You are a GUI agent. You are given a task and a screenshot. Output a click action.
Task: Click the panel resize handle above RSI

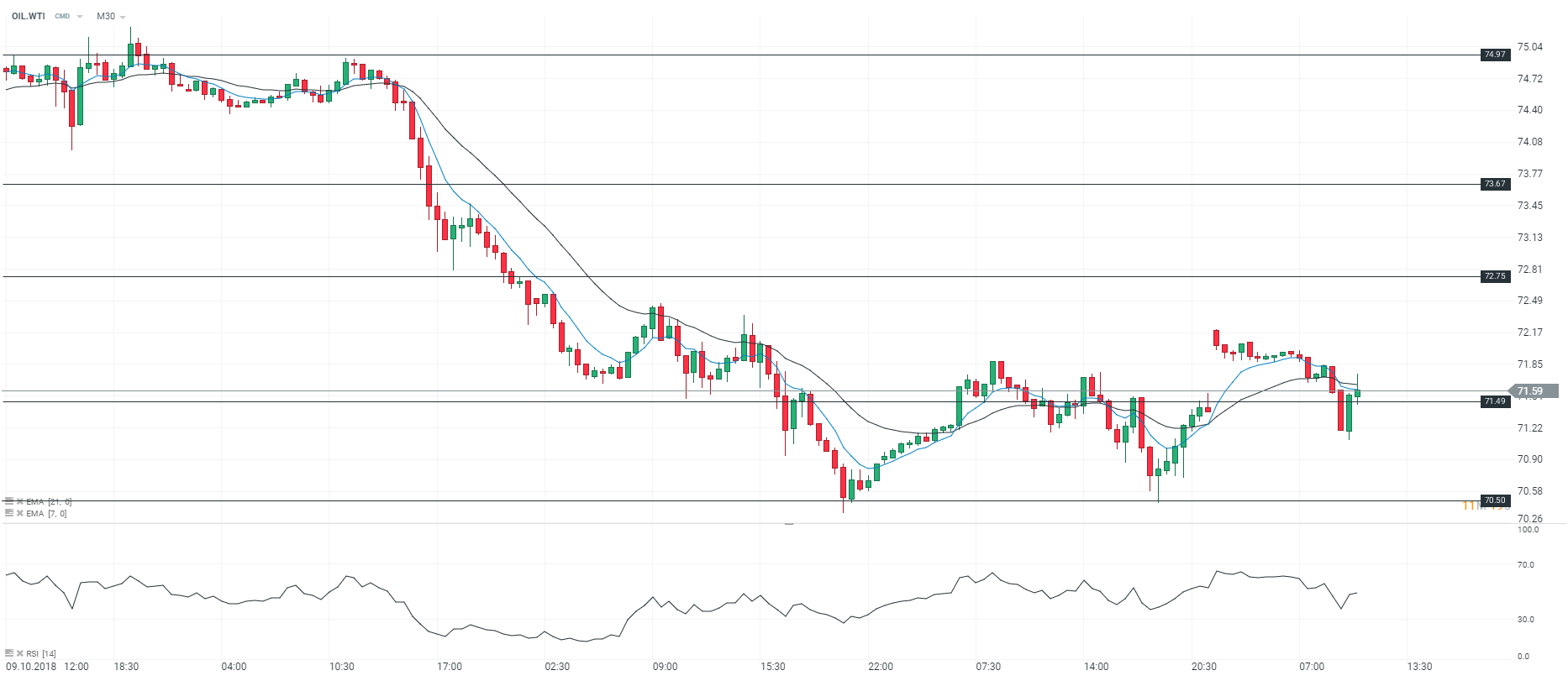point(789,523)
